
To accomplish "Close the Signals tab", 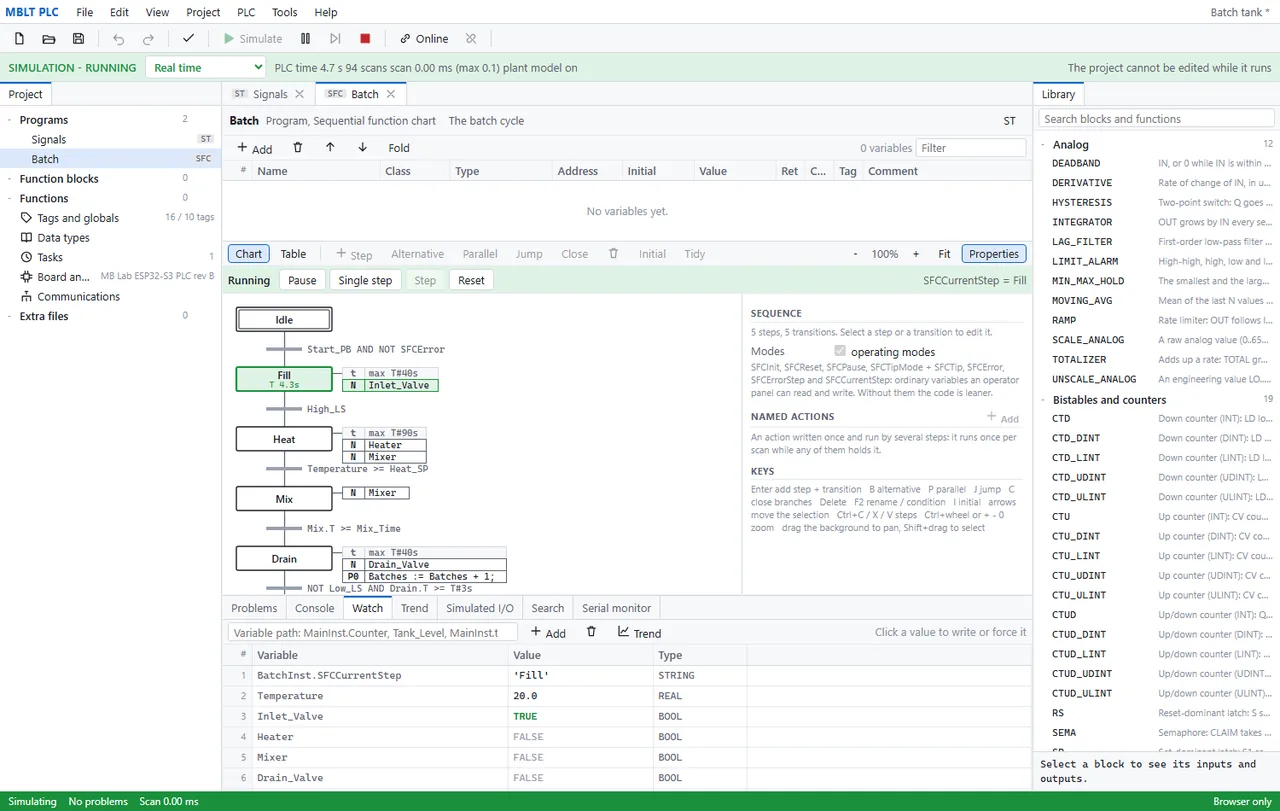I will (299, 94).
